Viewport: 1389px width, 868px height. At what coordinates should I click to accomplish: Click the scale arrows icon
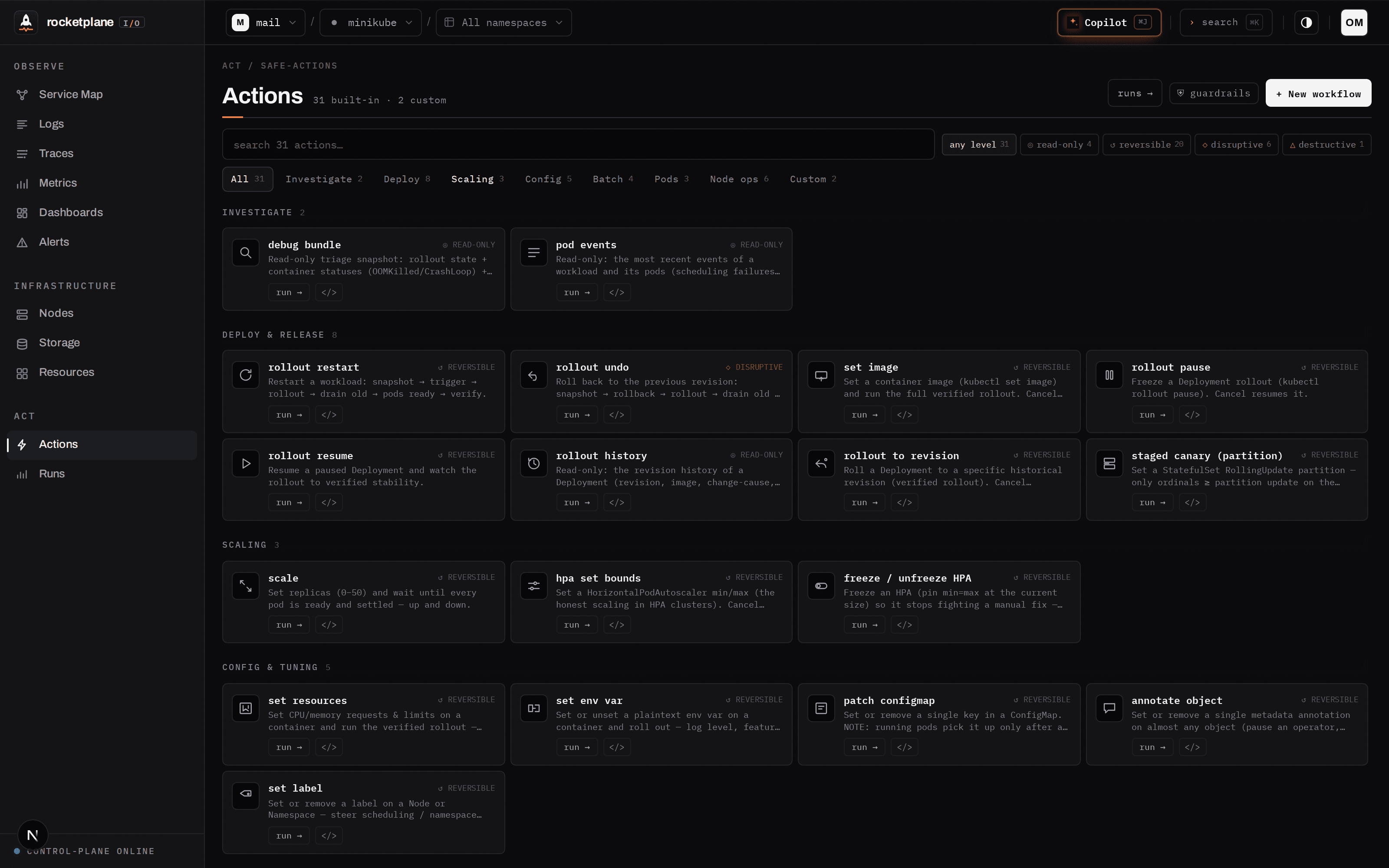(246, 585)
